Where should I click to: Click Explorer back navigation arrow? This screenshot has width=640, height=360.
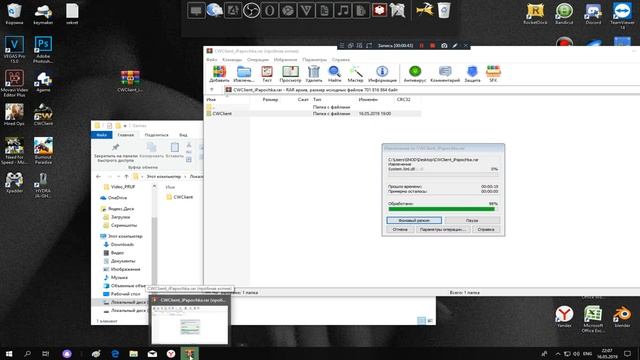click(x=98, y=177)
